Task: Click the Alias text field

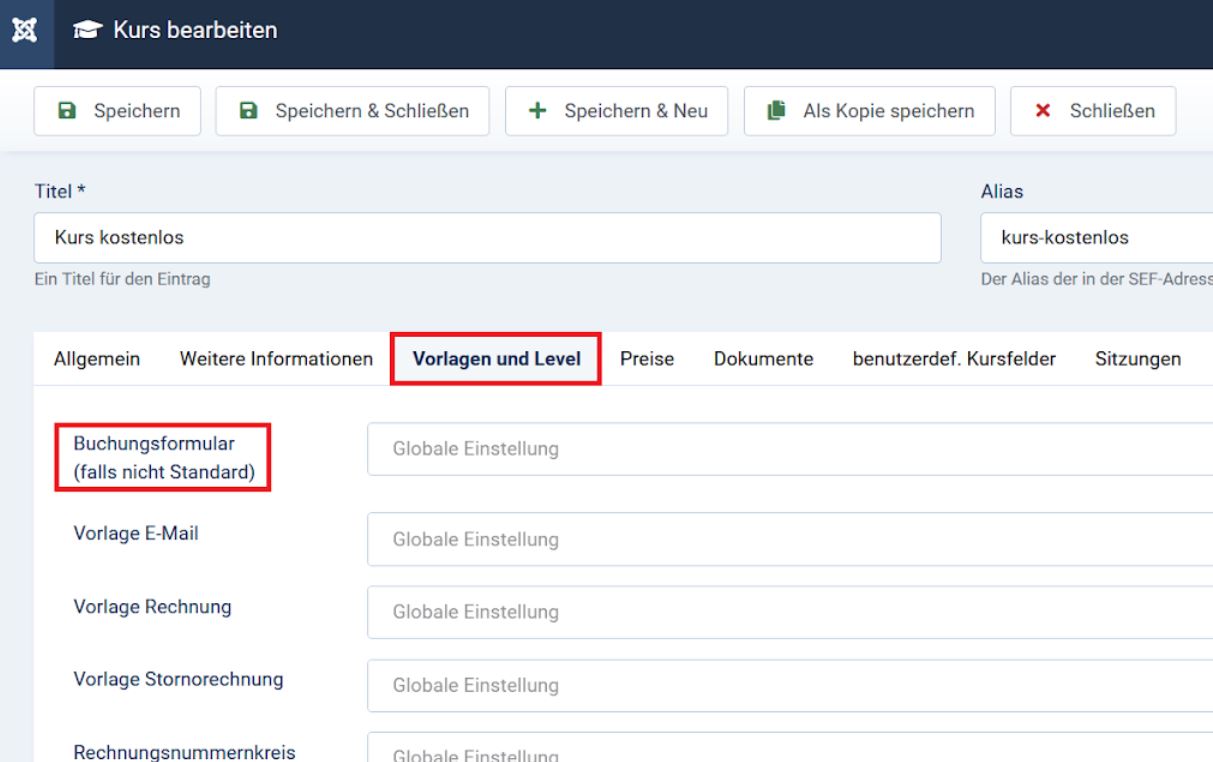Action: point(1096,238)
